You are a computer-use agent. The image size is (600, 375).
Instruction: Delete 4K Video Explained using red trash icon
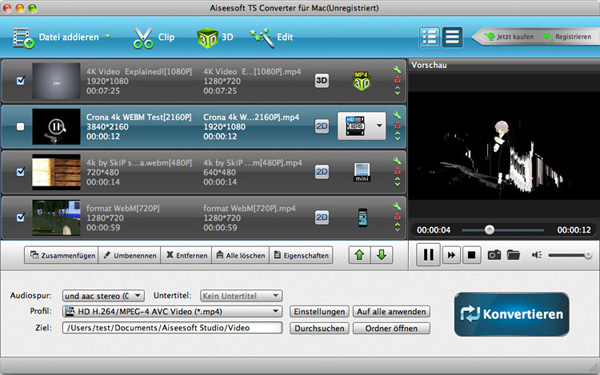397,80
